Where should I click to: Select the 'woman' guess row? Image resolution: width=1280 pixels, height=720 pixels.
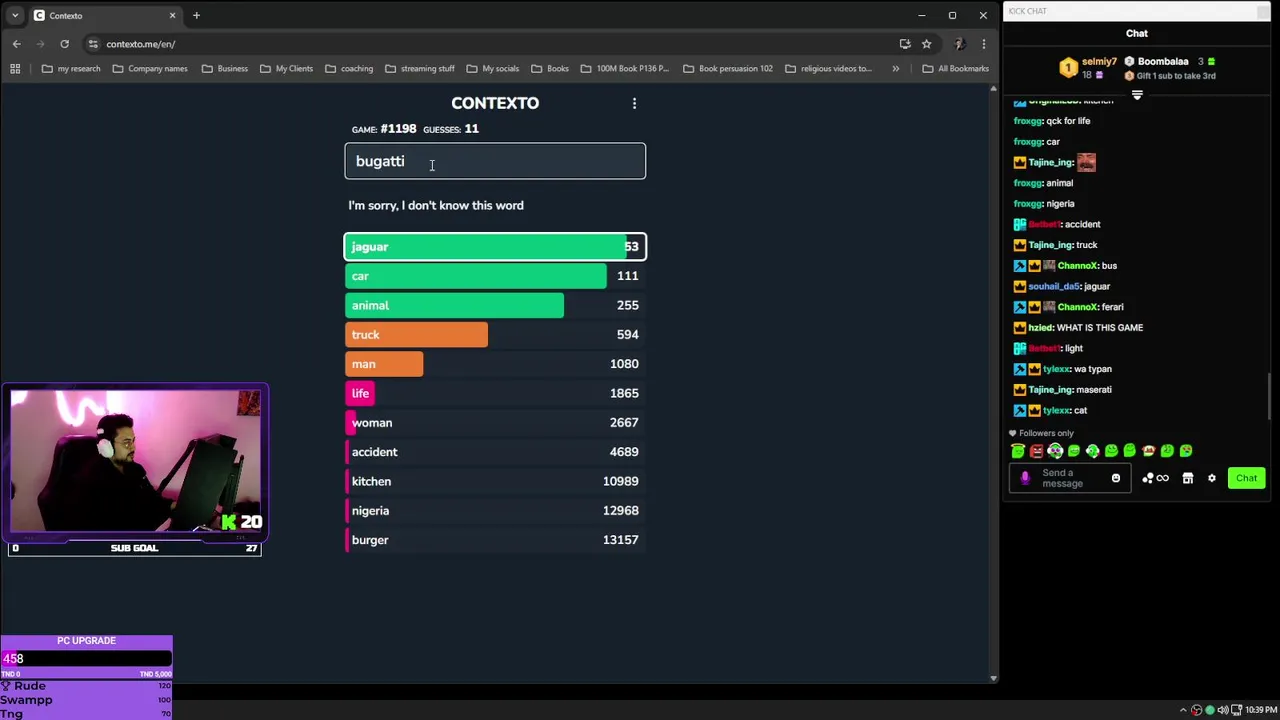[x=495, y=422]
